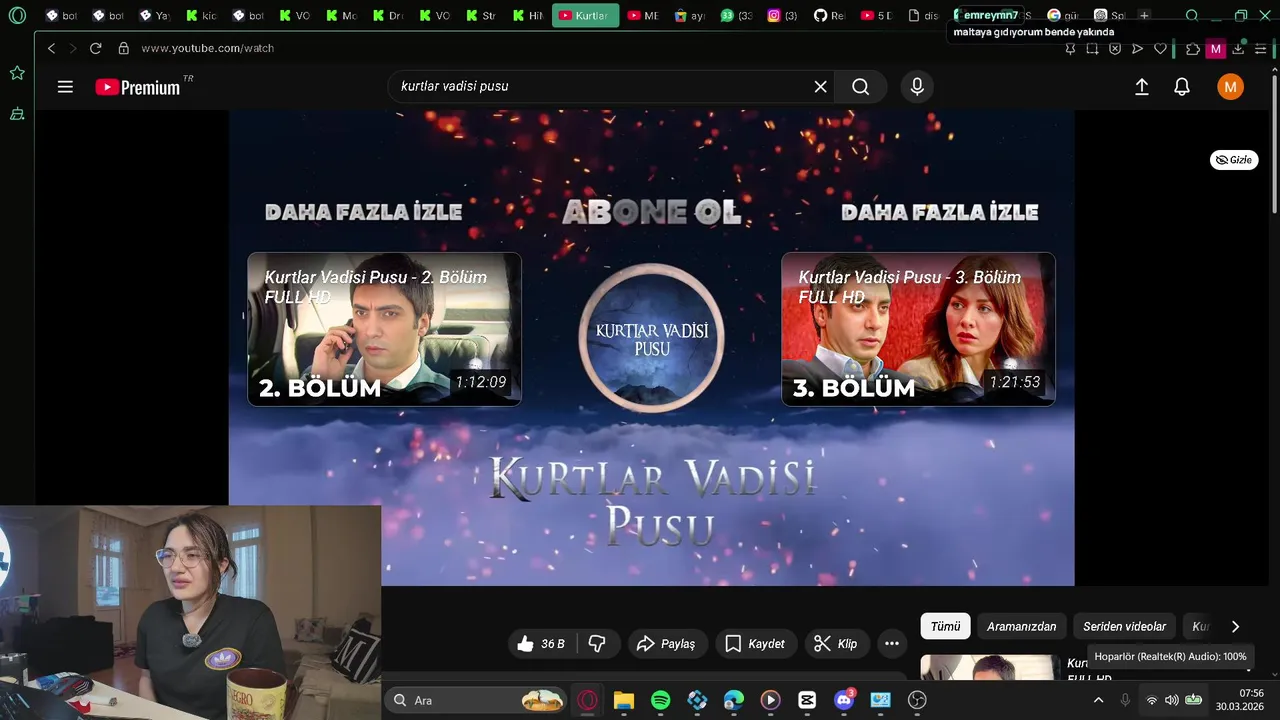Open File Explorer from the taskbar
Viewport: 1280px width, 720px height.
[624, 700]
